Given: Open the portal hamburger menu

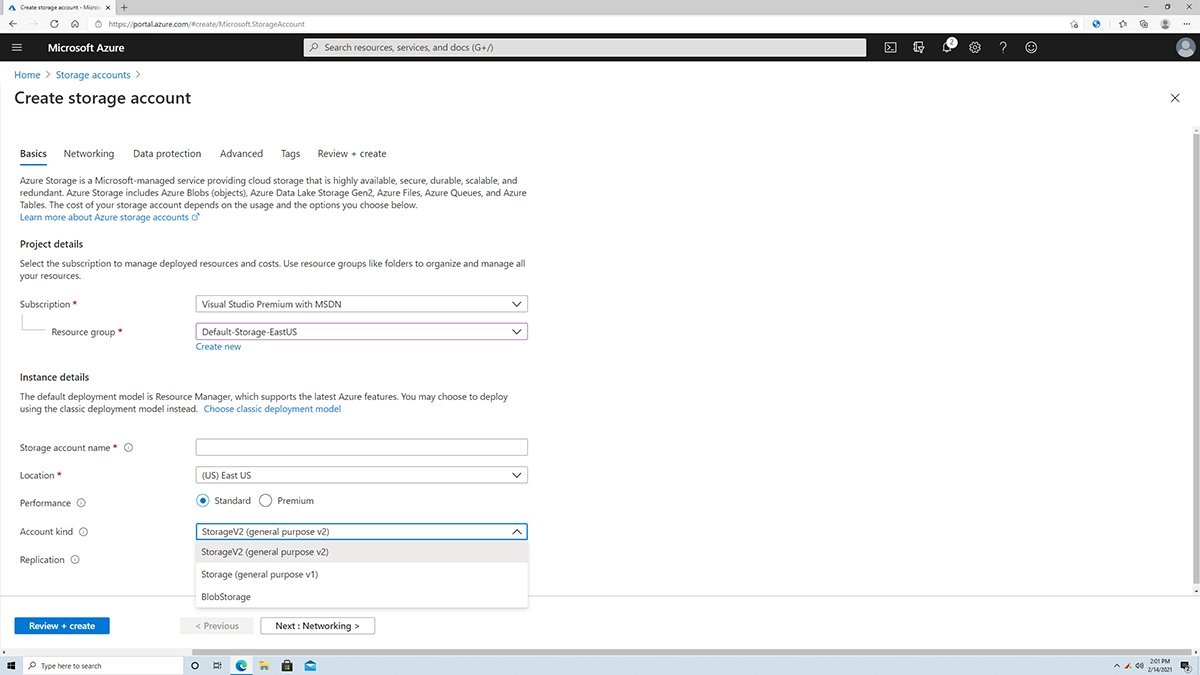Looking at the screenshot, I should pyautogui.click(x=17, y=47).
